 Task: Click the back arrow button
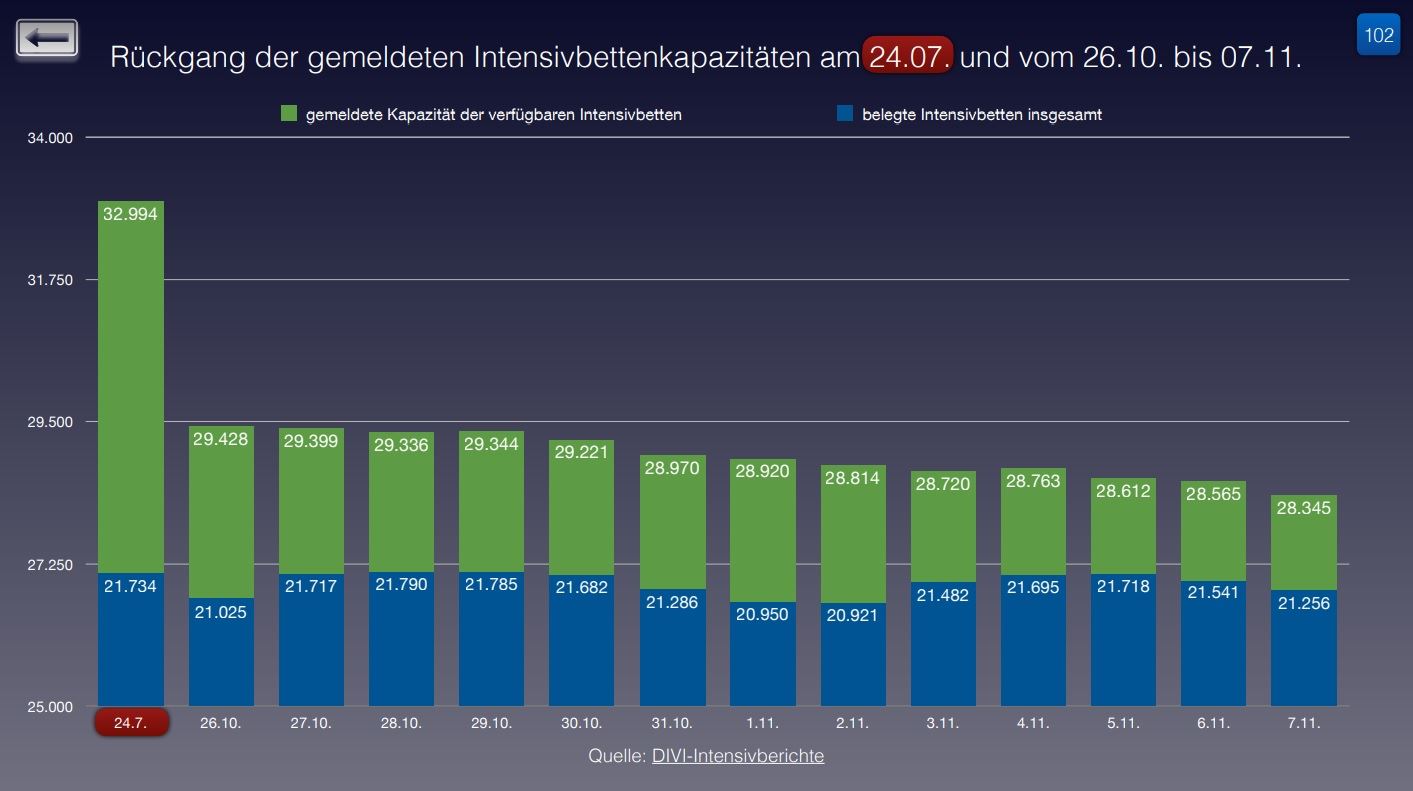point(47,39)
